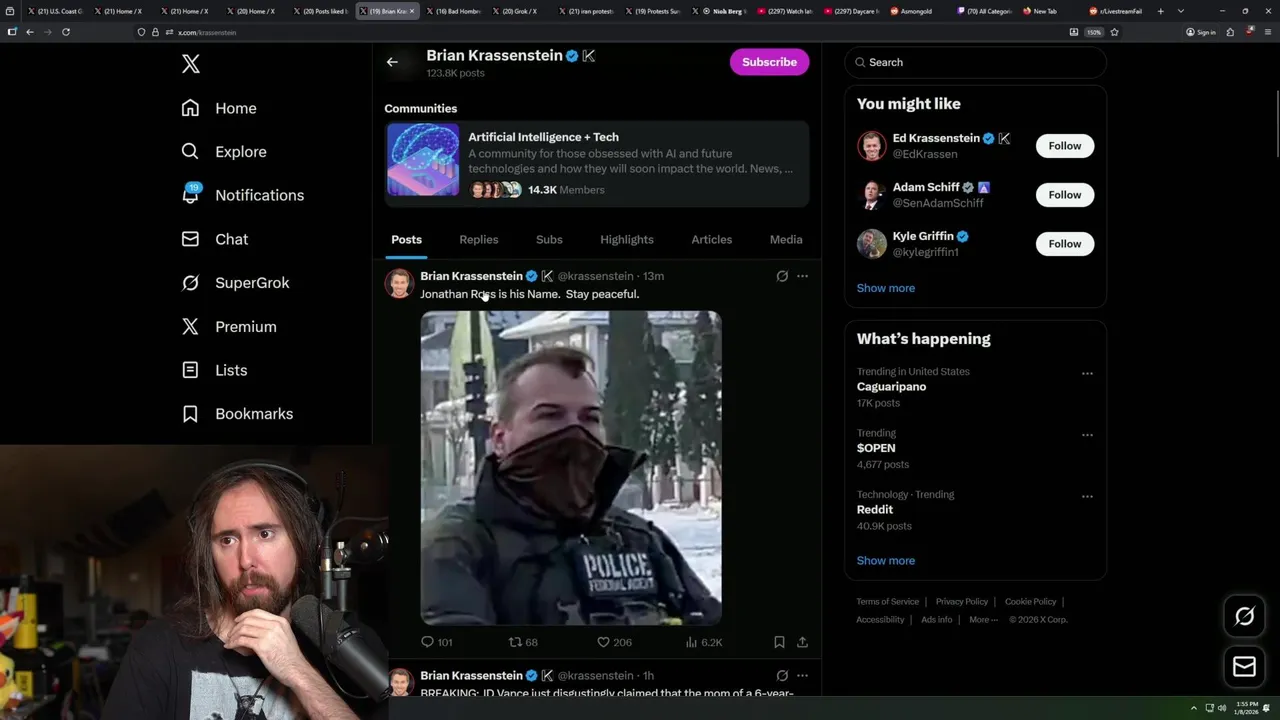
Task: Click the repost icon with 68 reposts
Action: coord(523,642)
